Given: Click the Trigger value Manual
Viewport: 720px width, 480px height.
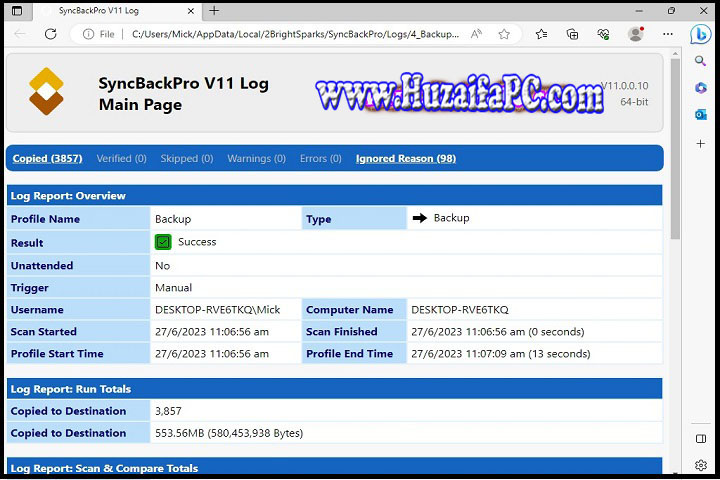Looking at the screenshot, I should (x=174, y=288).
